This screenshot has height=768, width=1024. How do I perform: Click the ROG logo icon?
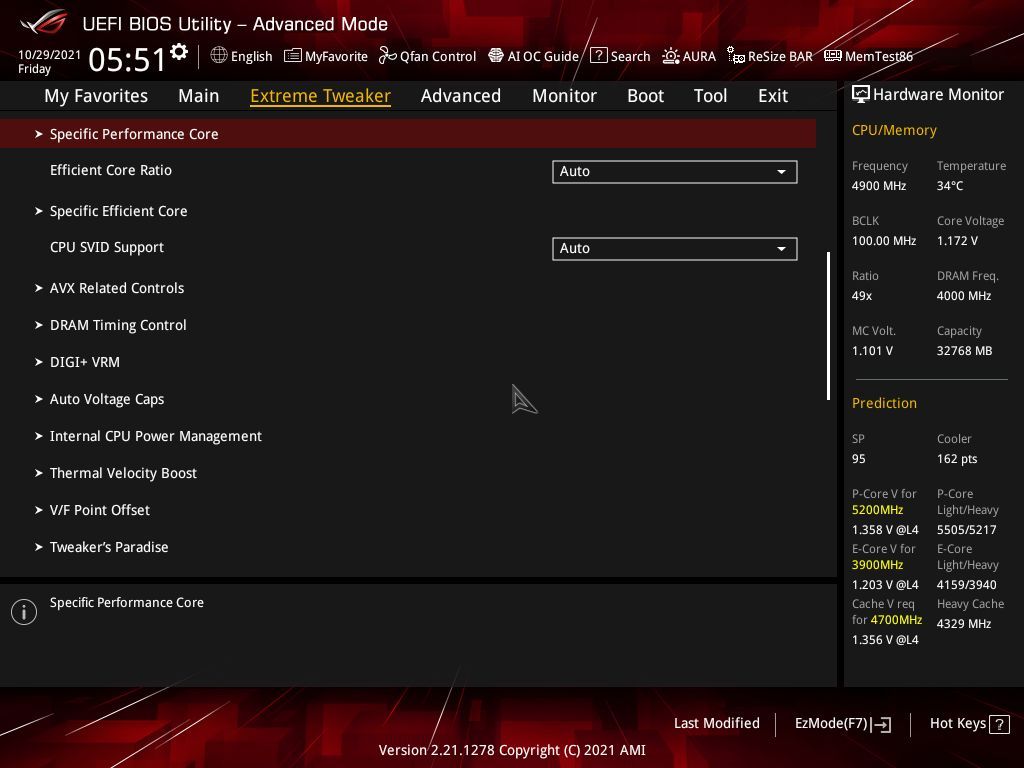tap(43, 23)
